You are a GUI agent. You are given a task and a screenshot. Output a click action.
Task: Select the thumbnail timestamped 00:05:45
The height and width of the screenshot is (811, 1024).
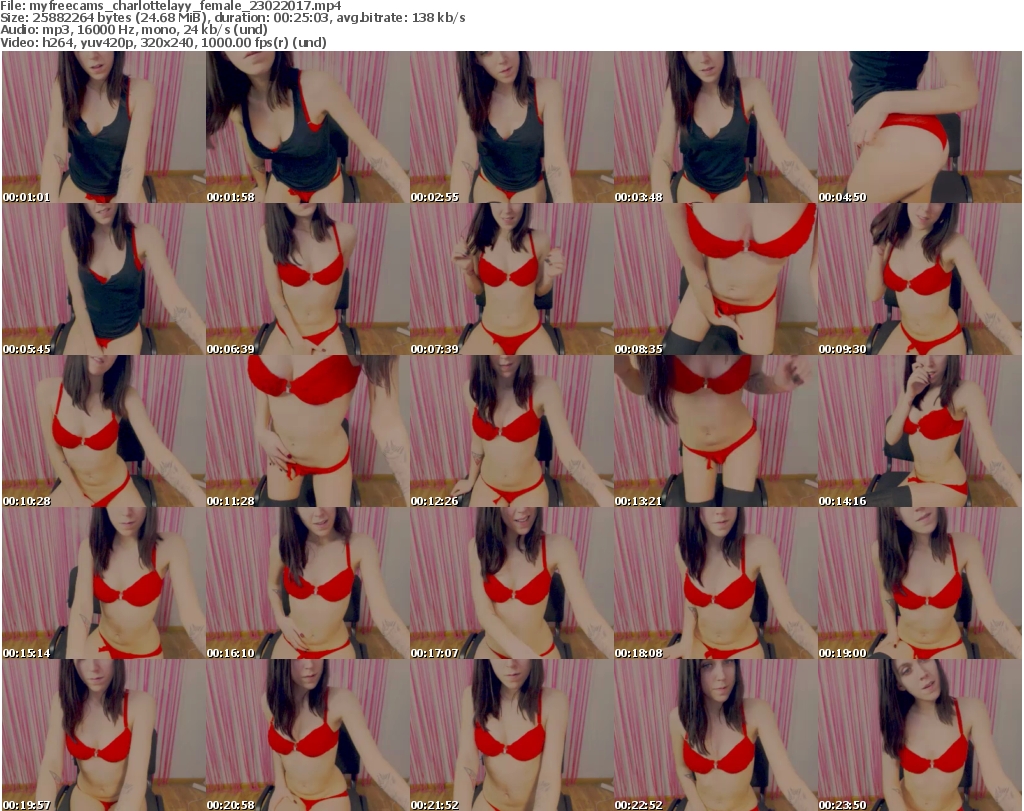(104, 279)
